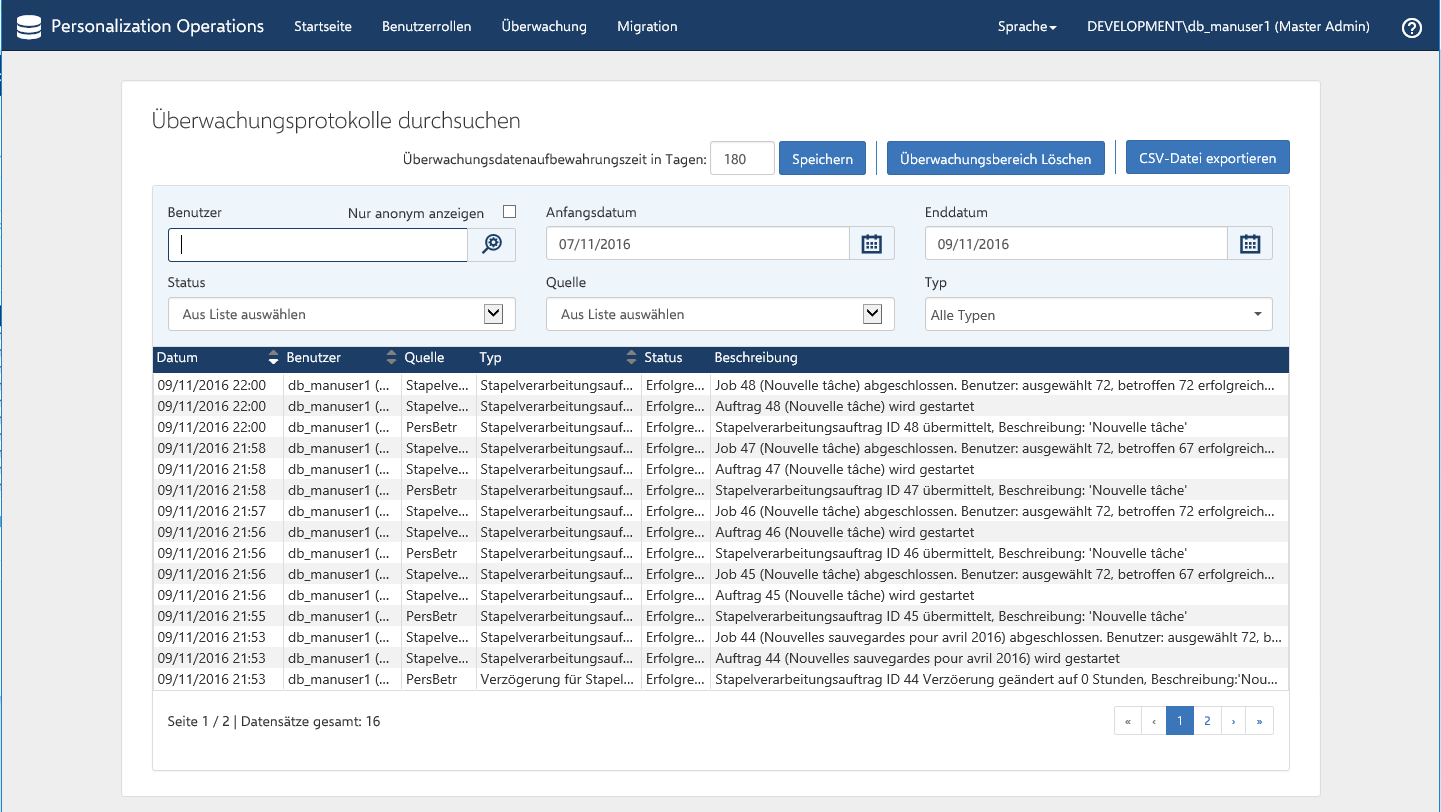
Task: Expand the Status dropdown list
Action: pyautogui.click(x=493, y=314)
